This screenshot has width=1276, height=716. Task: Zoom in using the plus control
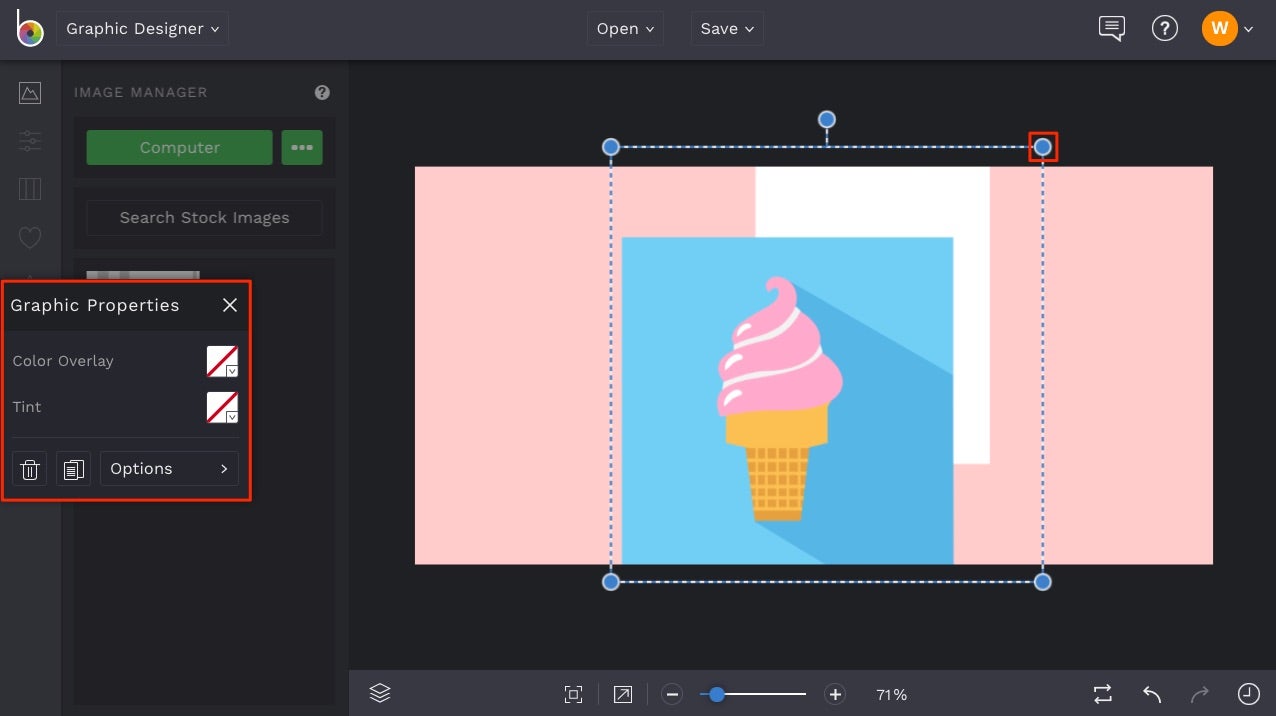(835, 693)
